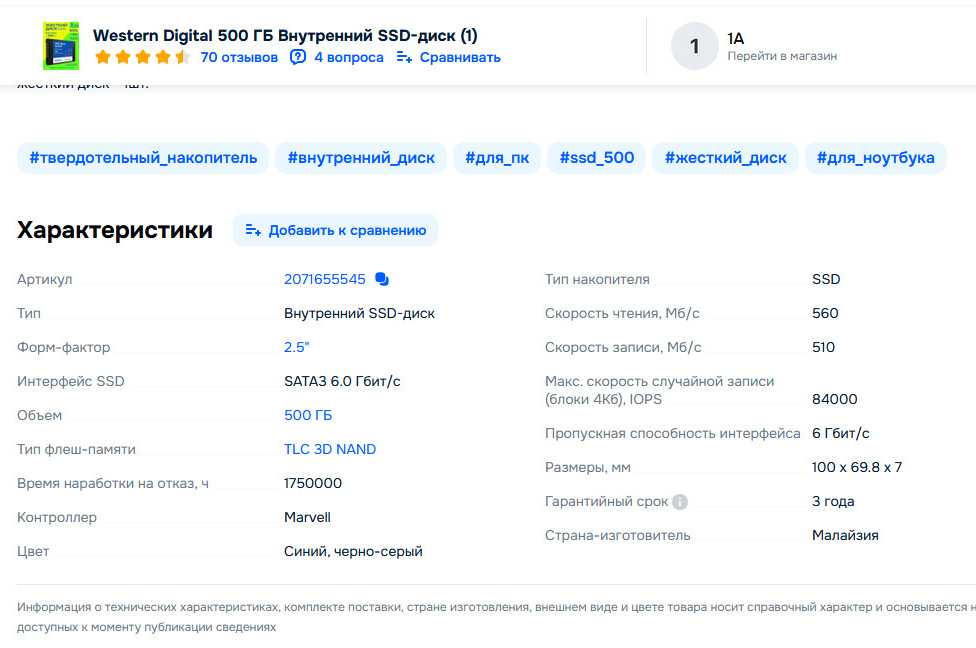
Task: Open the TLC 3D NAND link
Action: click(x=330, y=449)
